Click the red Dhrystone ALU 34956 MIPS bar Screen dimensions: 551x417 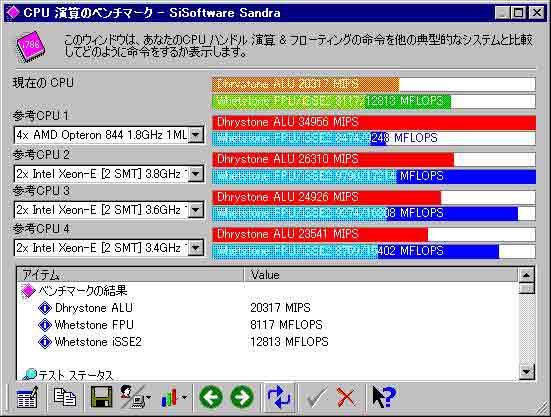(374, 123)
